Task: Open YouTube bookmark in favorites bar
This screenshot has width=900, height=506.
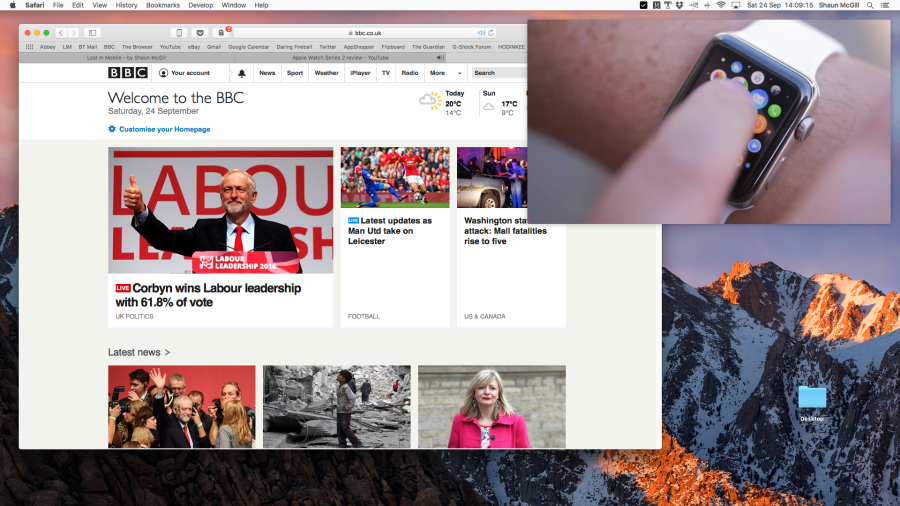Action: [170, 47]
